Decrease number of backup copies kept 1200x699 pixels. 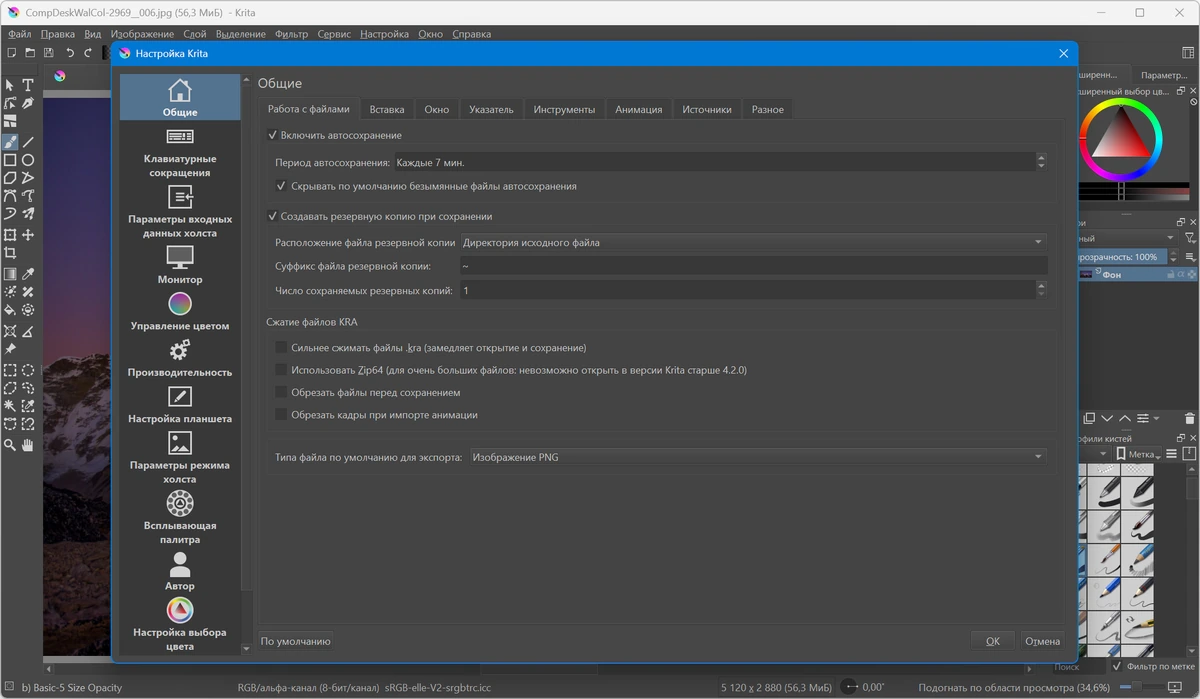1041,294
